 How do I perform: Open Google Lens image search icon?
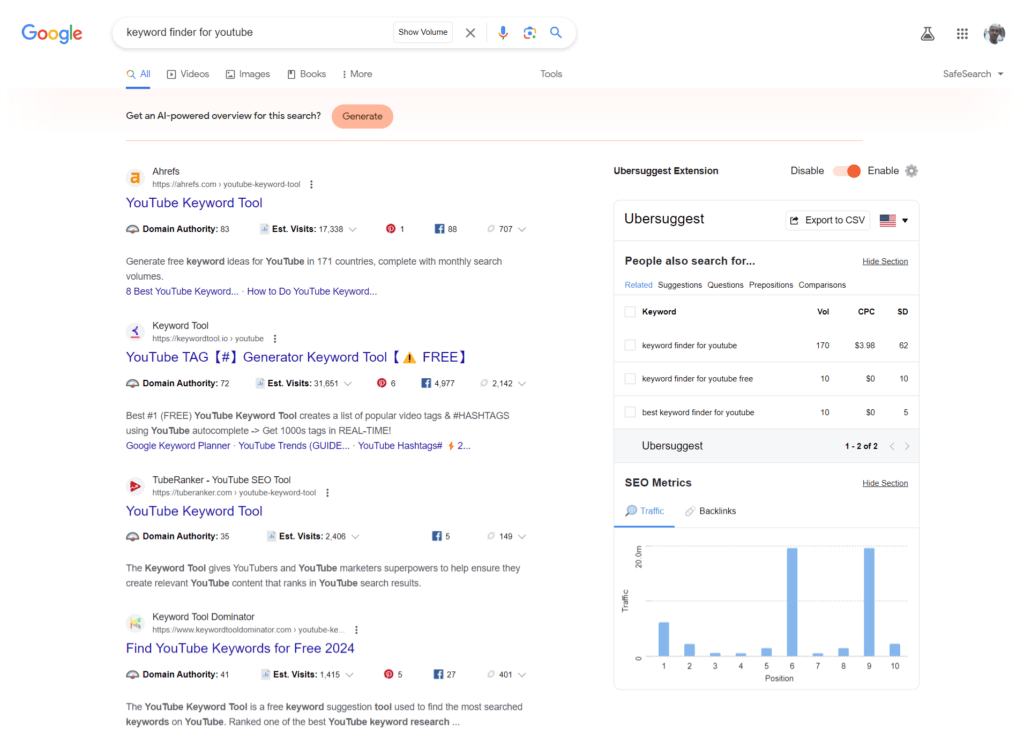(529, 32)
